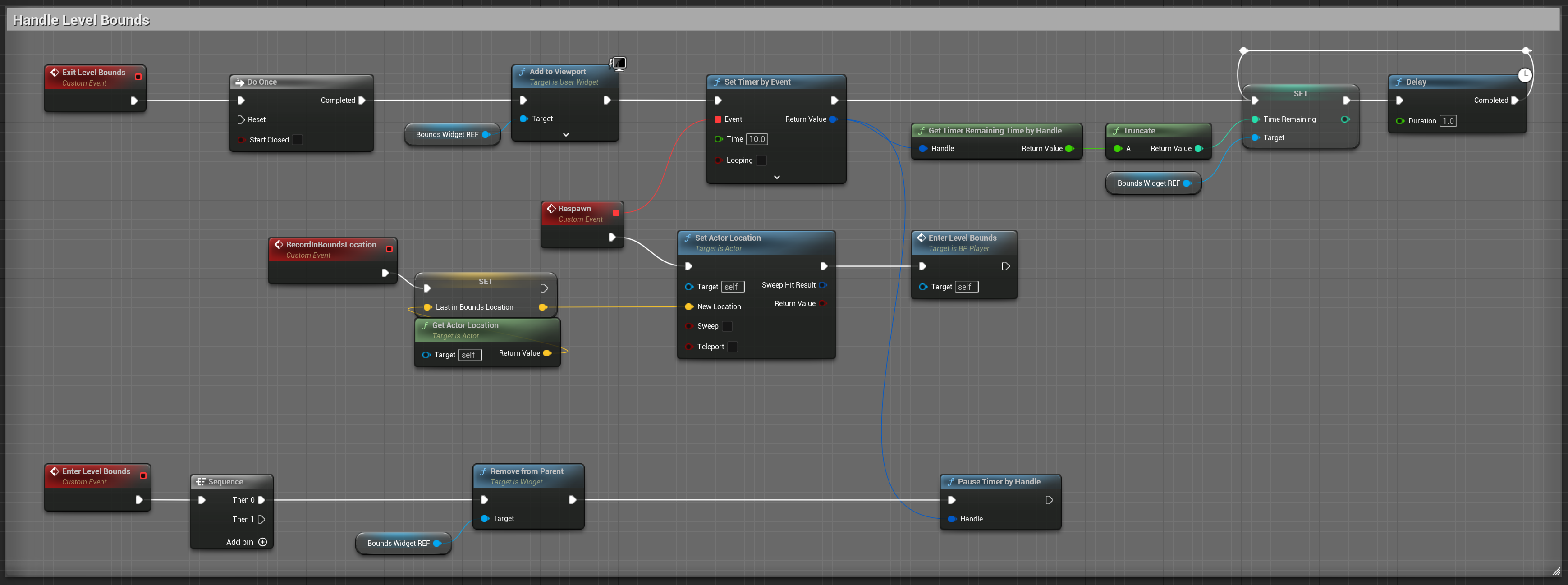
Task: Click the Truncate function icon
Action: 1116,131
